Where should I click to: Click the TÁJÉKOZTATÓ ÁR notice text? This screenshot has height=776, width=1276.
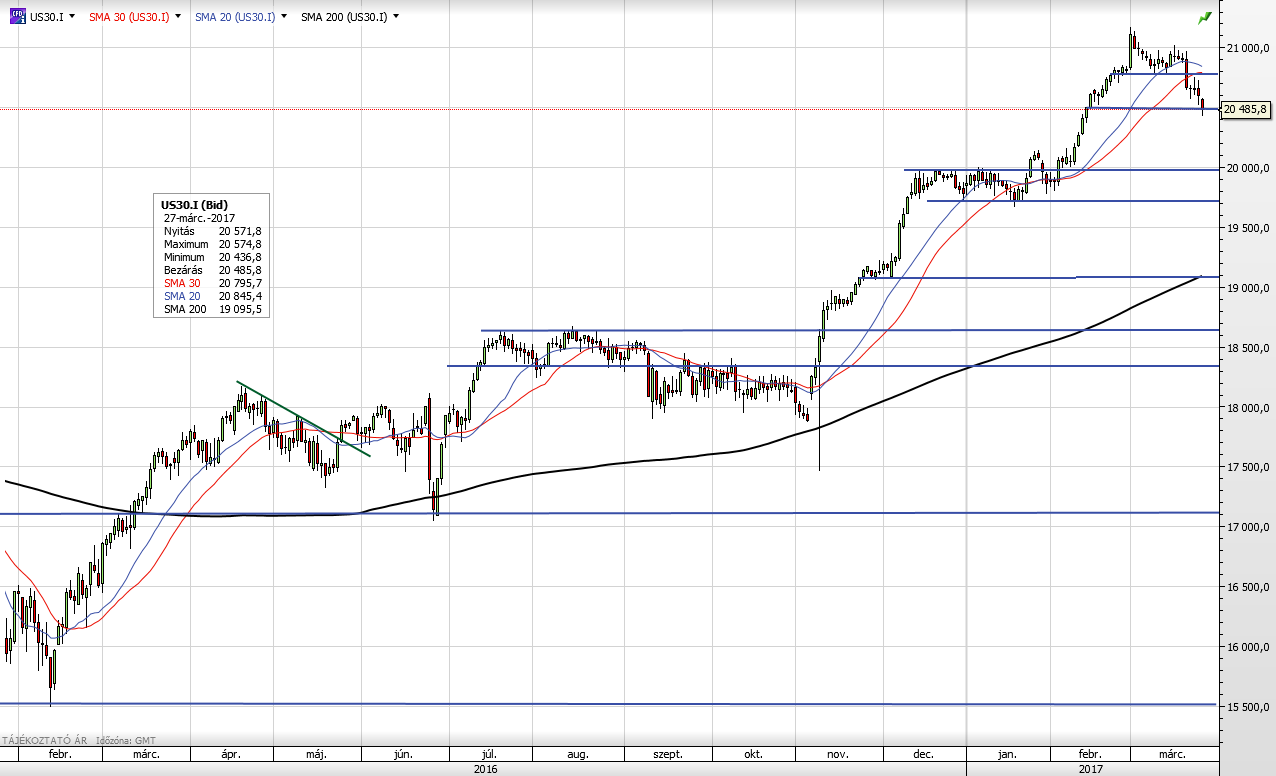(43, 741)
